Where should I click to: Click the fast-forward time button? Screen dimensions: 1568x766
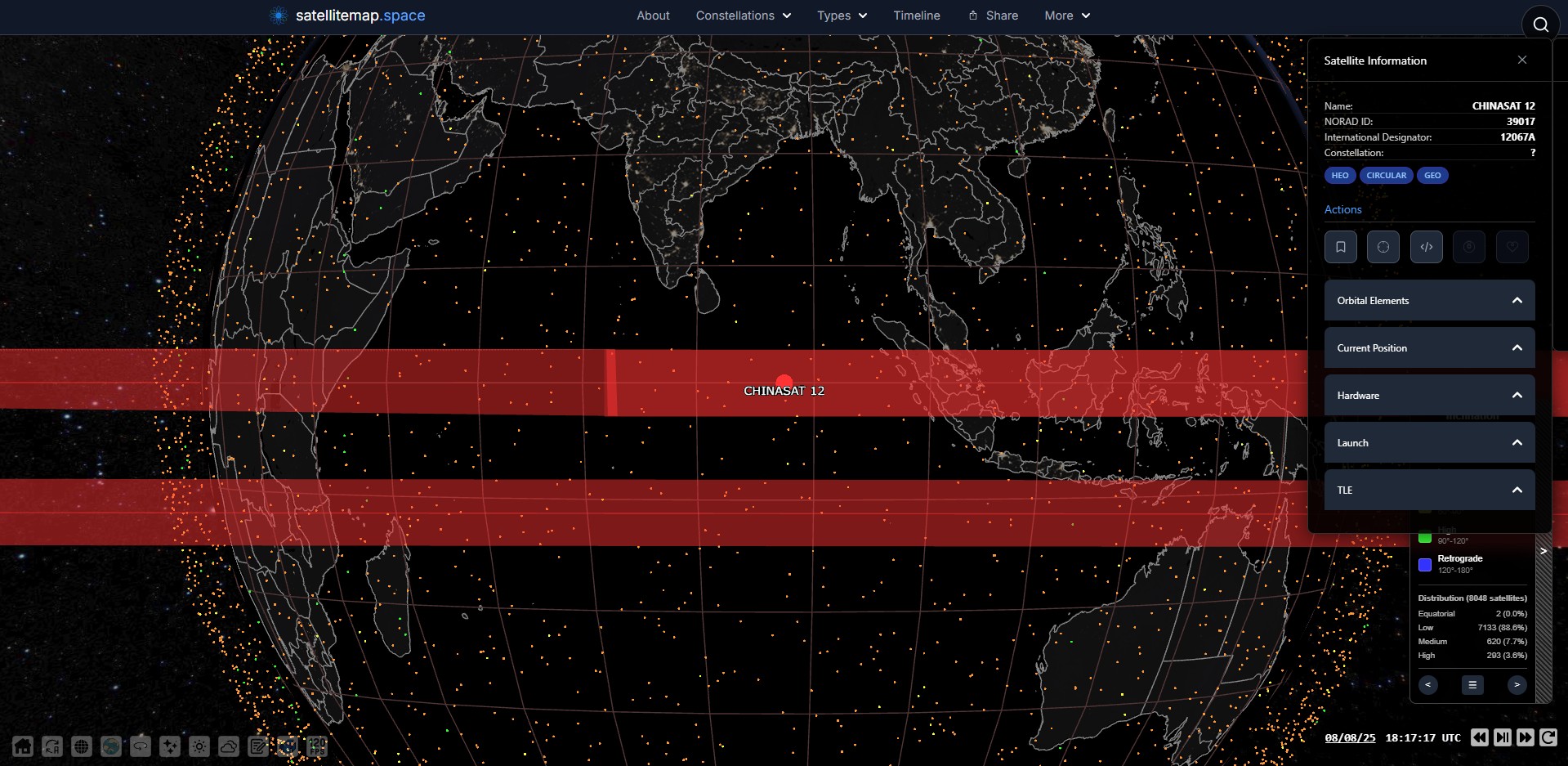coord(1526,737)
